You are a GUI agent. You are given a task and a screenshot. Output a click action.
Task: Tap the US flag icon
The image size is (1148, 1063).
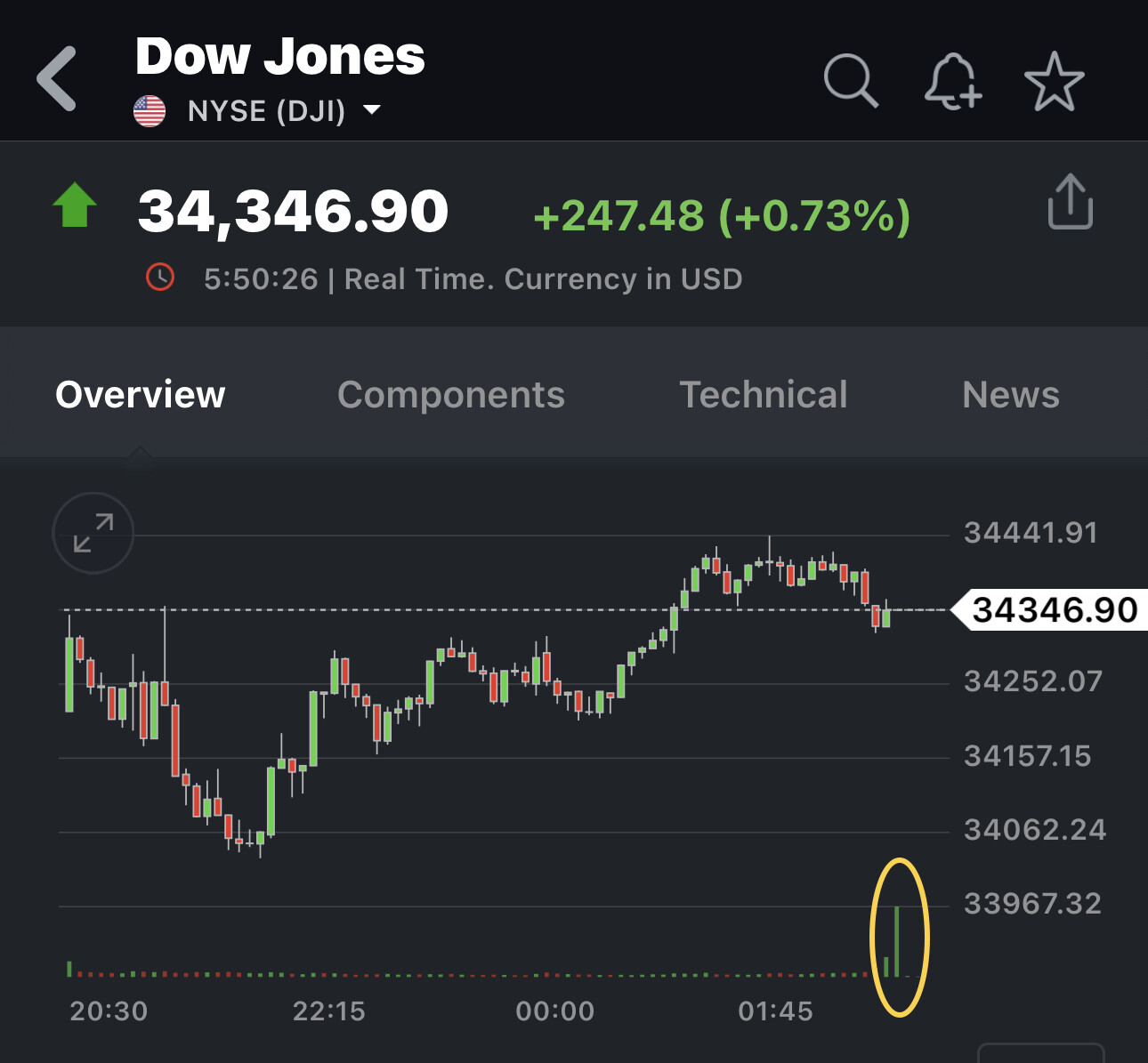pyautogui.click(x=150, y=111)
